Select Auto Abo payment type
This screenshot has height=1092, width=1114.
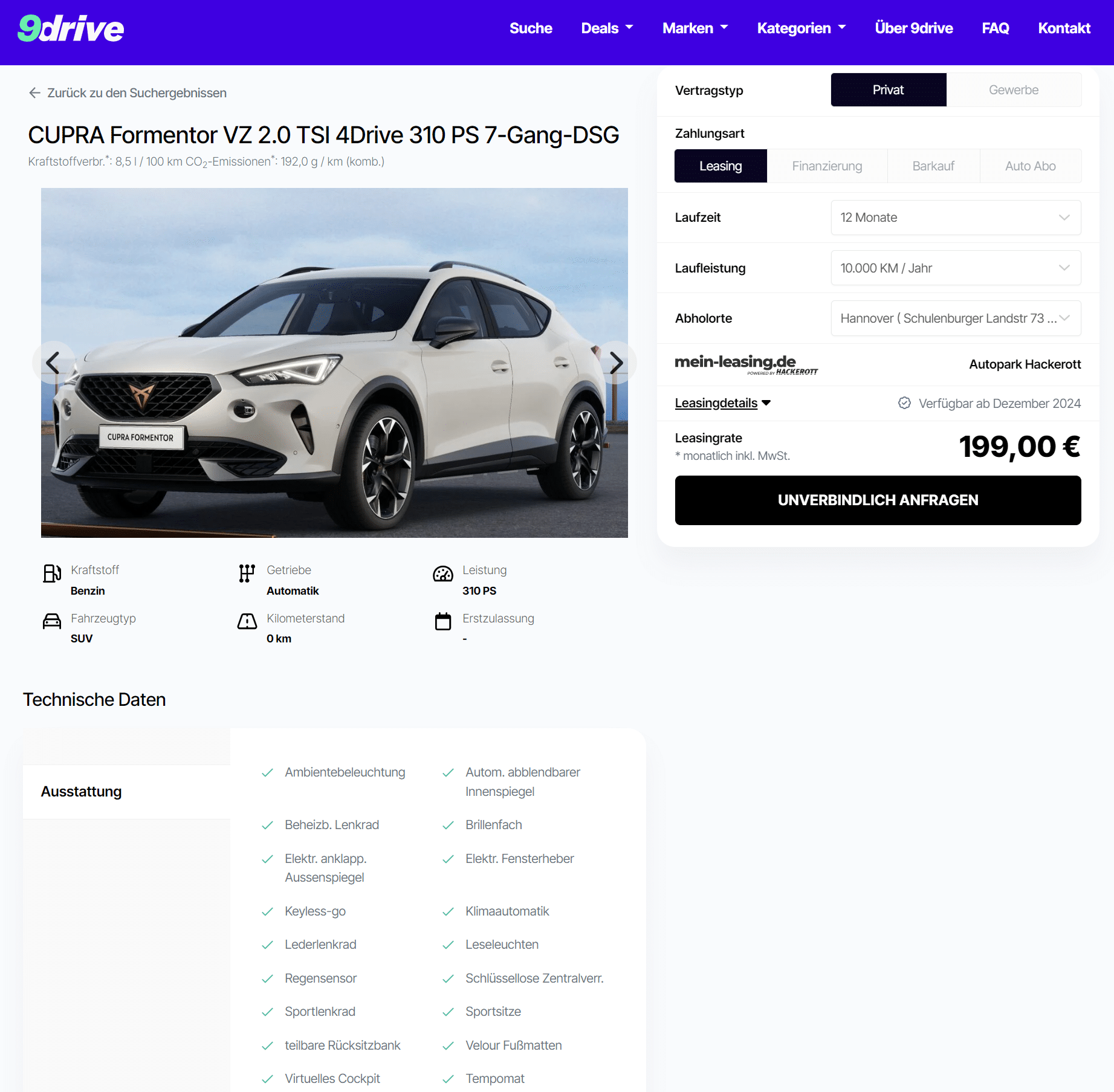pyautogui.click(x=1030, y=166)
